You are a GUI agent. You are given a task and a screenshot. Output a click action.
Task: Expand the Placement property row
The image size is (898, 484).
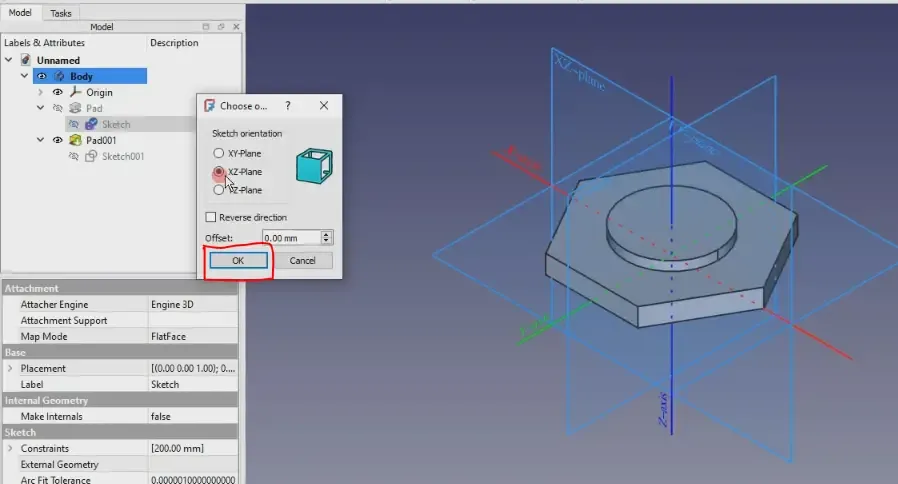[10, 368]
